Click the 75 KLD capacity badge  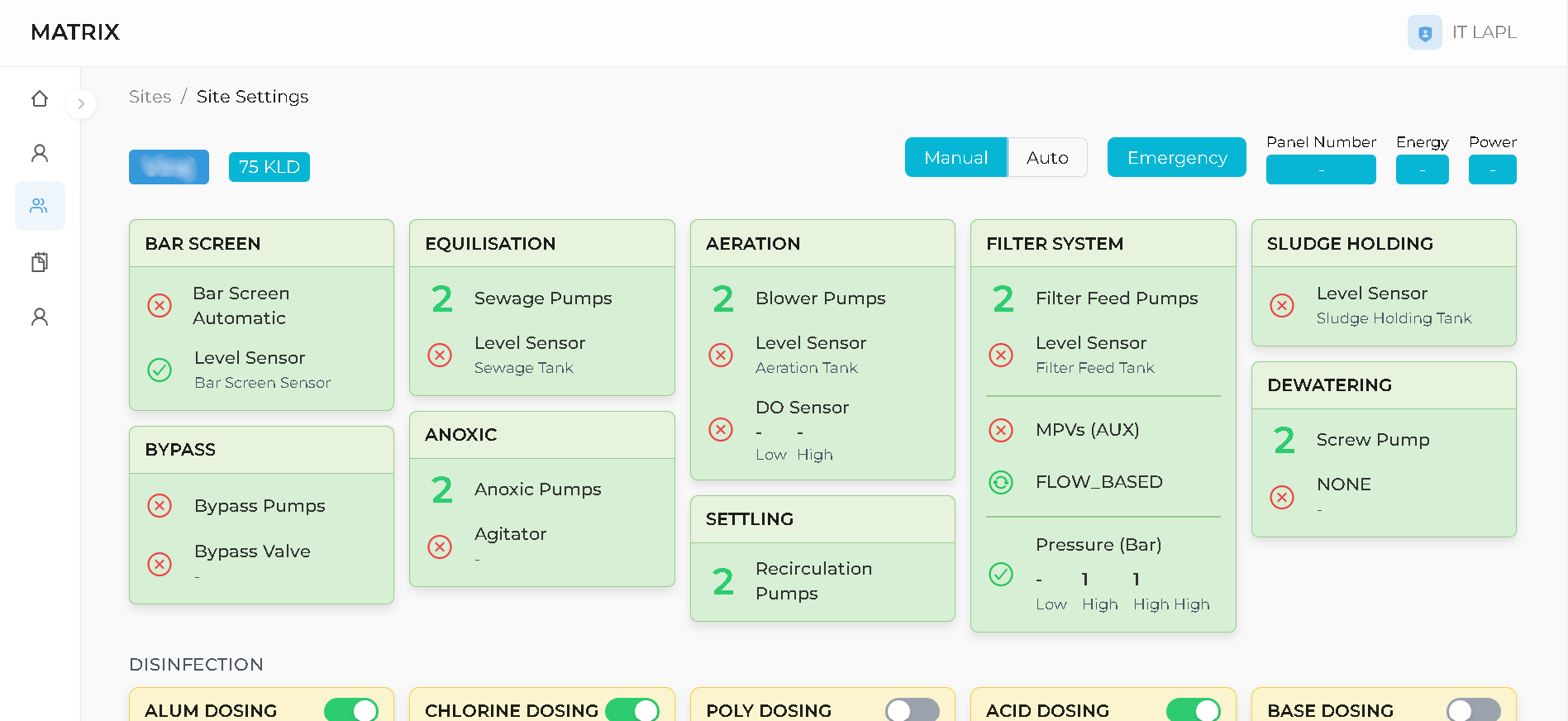tap(269, 167)
